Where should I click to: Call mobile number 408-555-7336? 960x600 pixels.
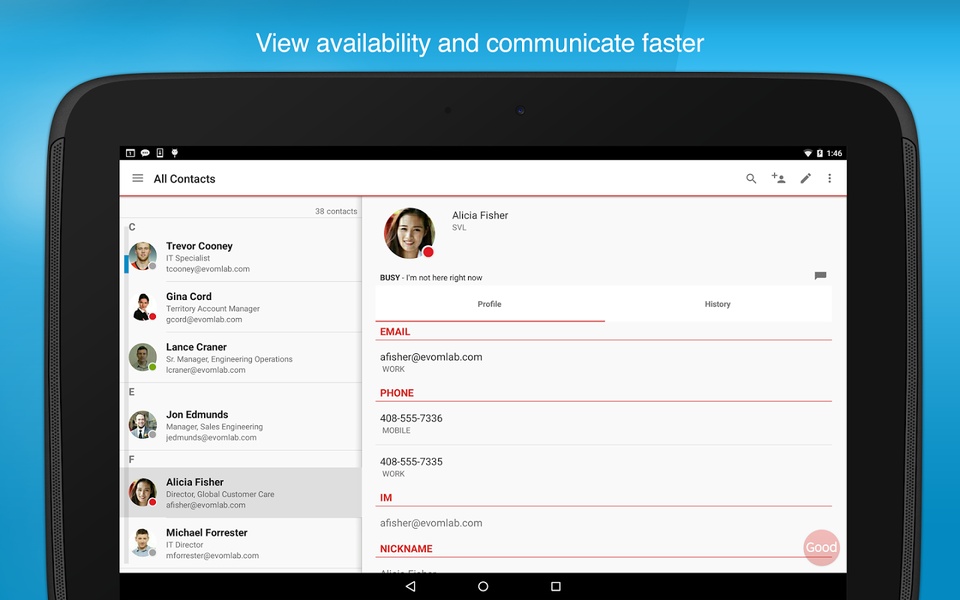coord(411,418)
